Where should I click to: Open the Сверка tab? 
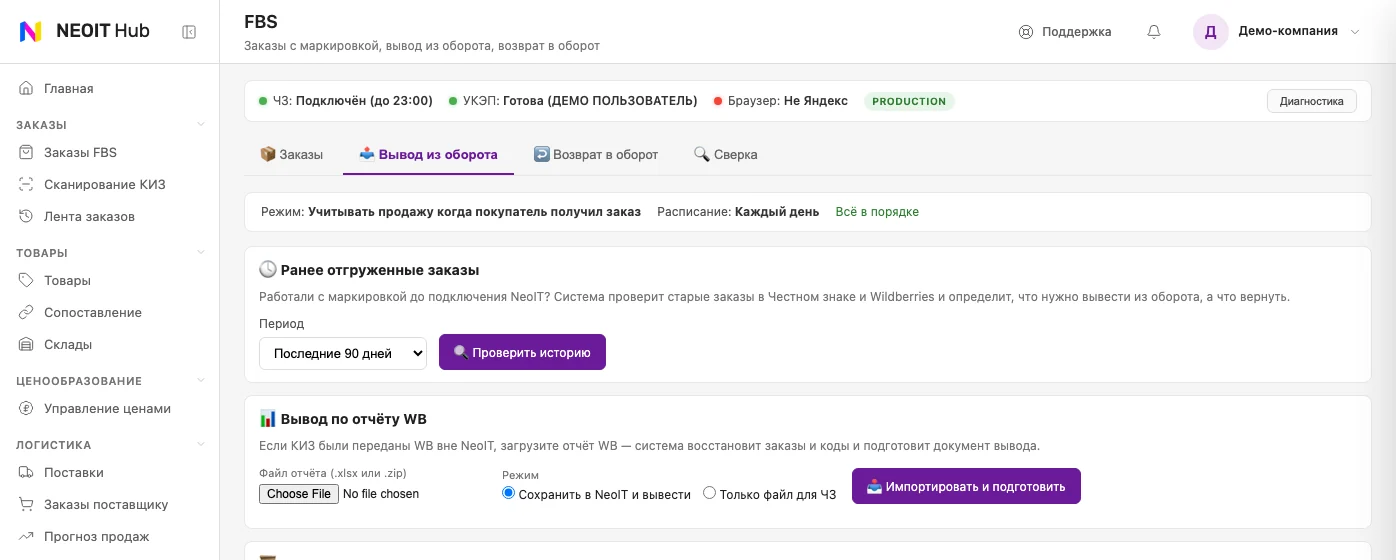click(x=725, y=154)
